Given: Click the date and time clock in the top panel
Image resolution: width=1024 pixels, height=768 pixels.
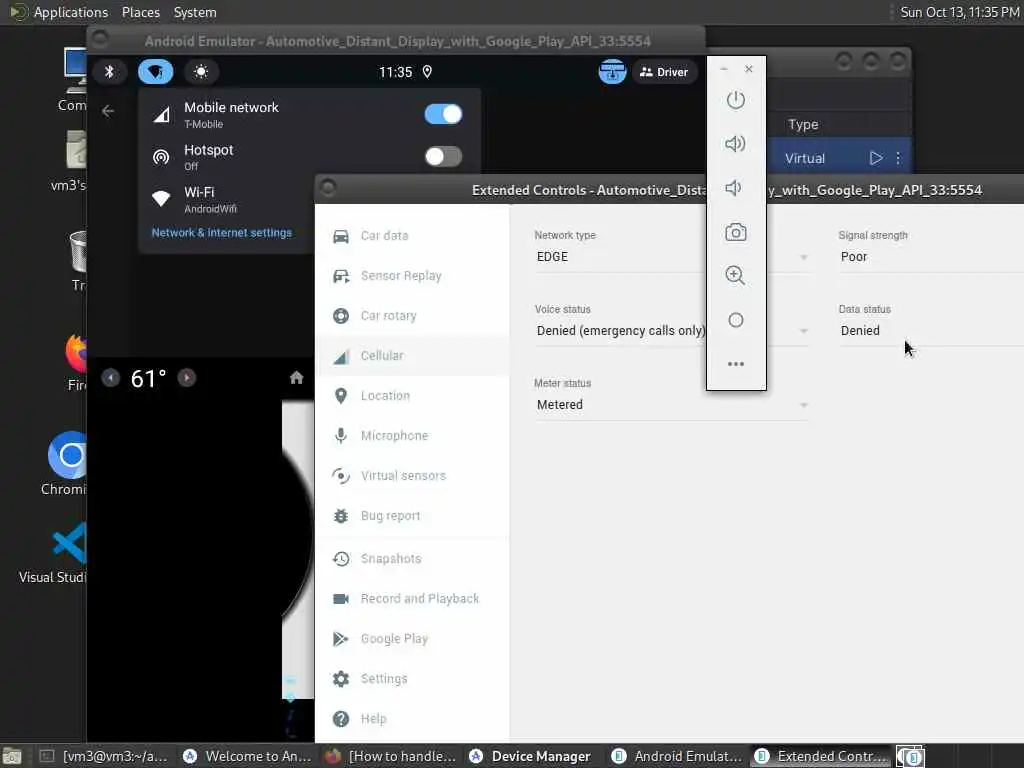Looking at the screenshot, I should (x=959, y=12).
